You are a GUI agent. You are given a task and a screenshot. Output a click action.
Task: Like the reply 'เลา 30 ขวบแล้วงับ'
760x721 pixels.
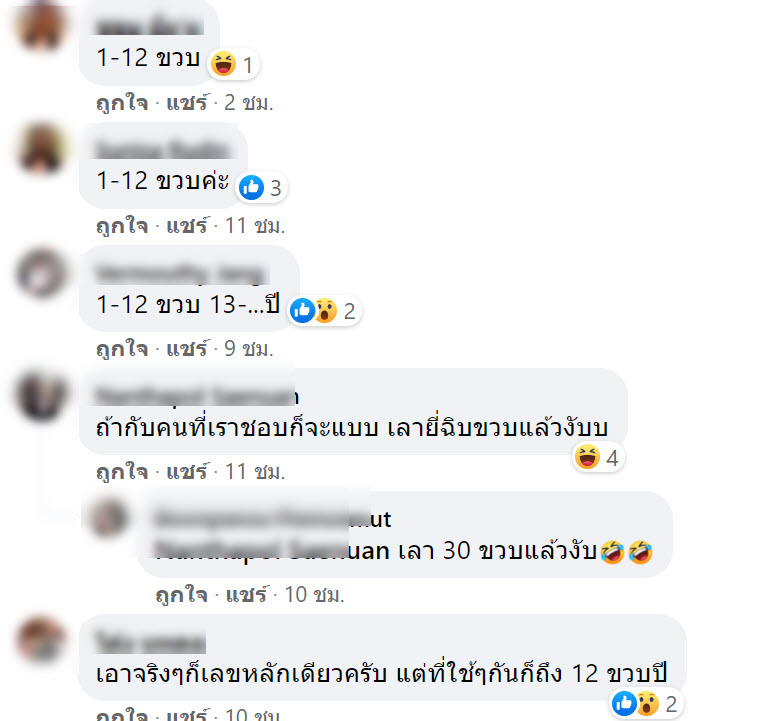coord(182,595)
